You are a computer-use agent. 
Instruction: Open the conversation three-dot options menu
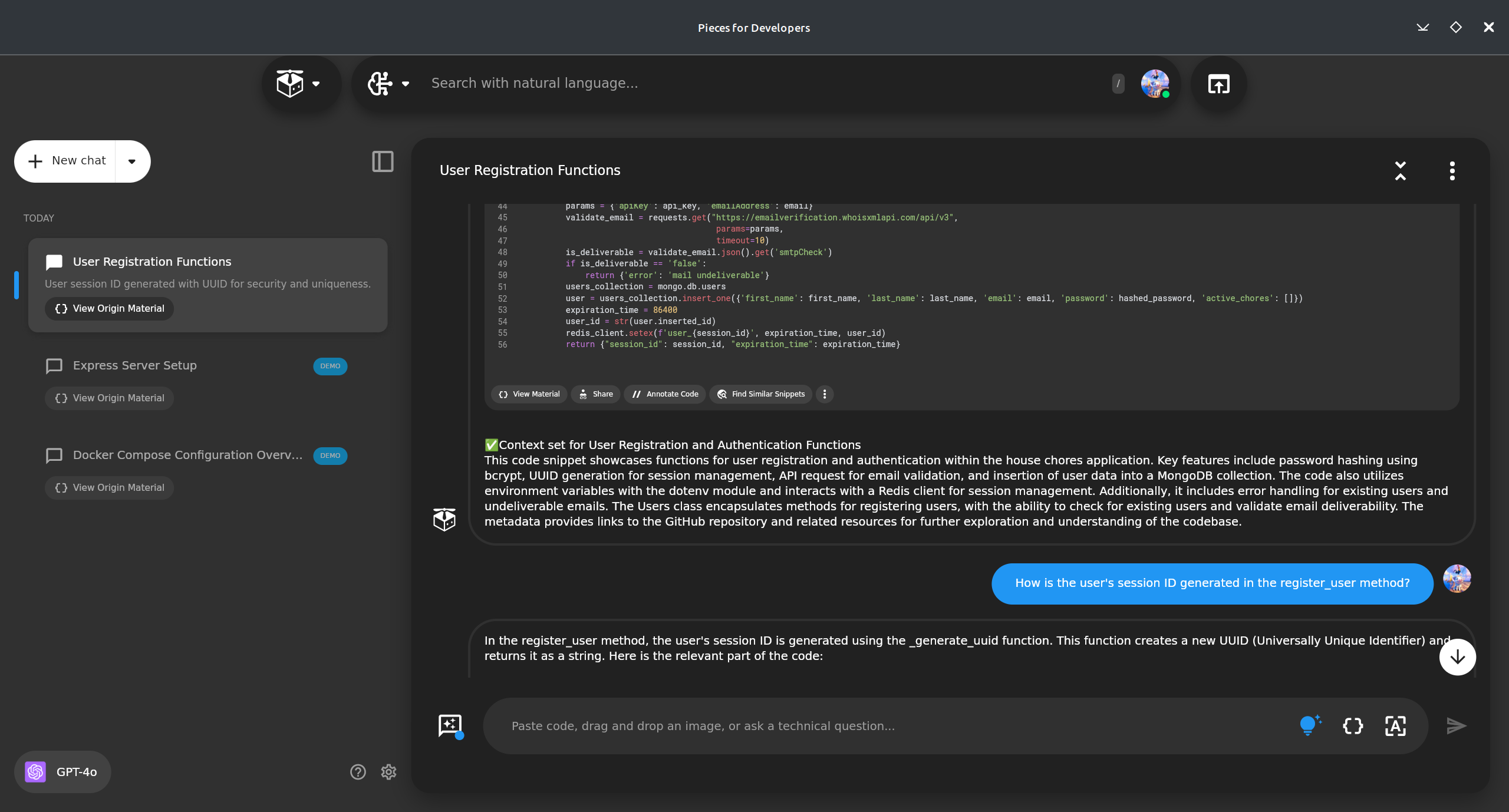1452,170
